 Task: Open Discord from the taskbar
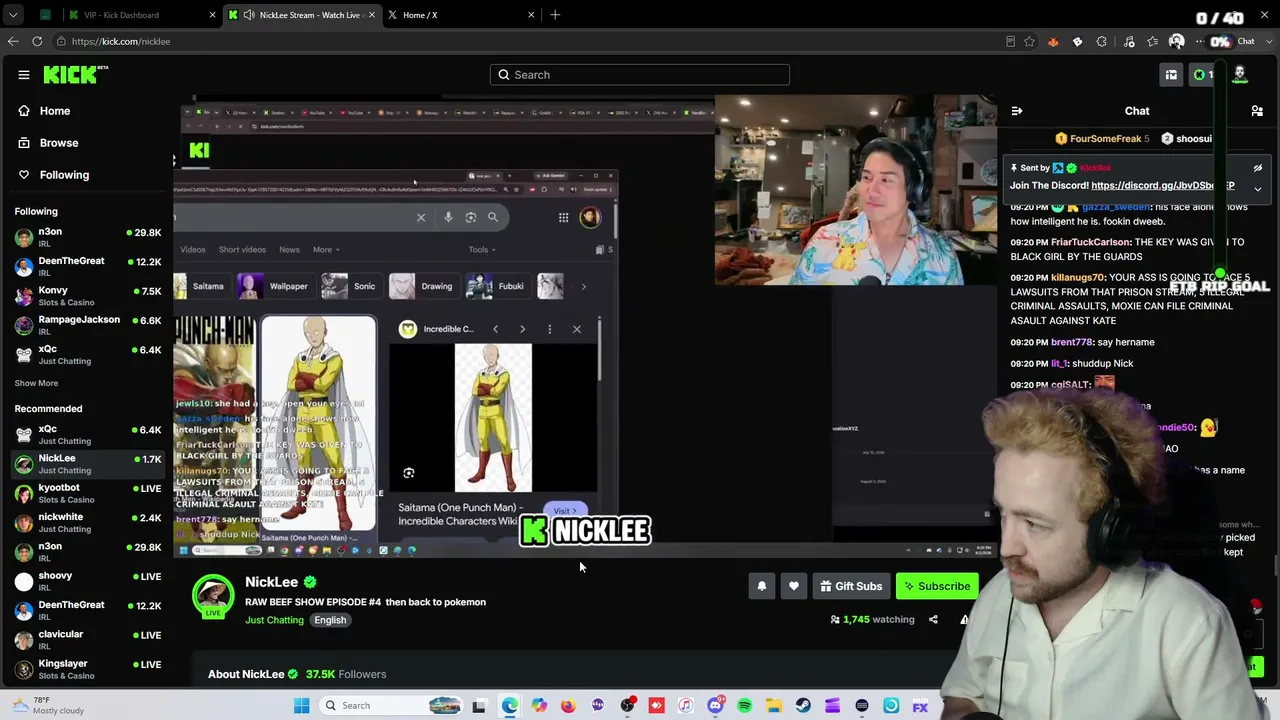tap(715, 706)
